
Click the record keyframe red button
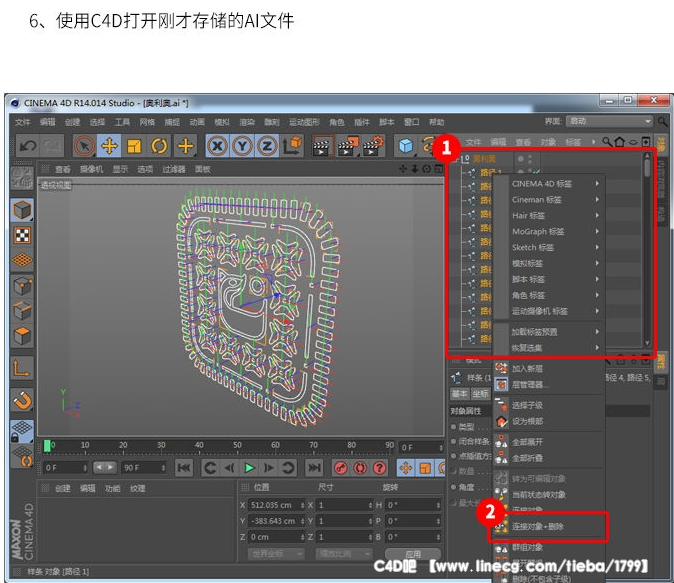click(341, 467)
